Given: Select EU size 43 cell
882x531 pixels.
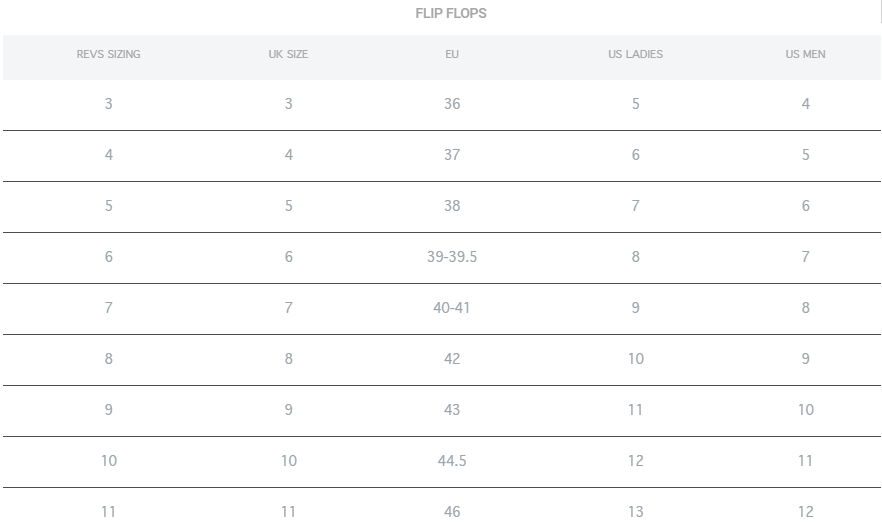Looking at the screenshot, I should pyautogui.click(x=452, y=410).
